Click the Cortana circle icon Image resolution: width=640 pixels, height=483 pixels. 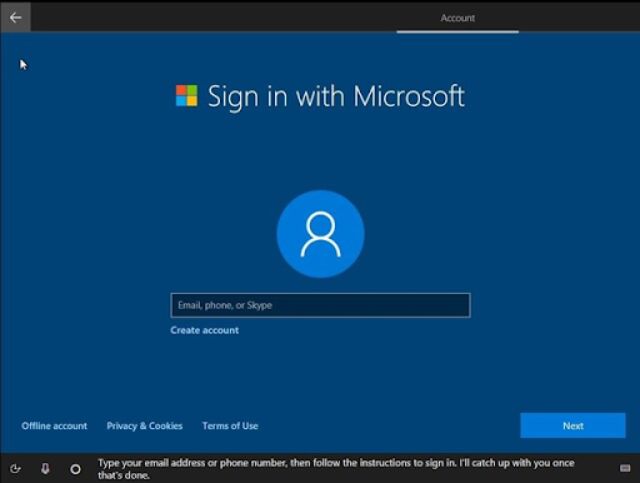point(76,469)
